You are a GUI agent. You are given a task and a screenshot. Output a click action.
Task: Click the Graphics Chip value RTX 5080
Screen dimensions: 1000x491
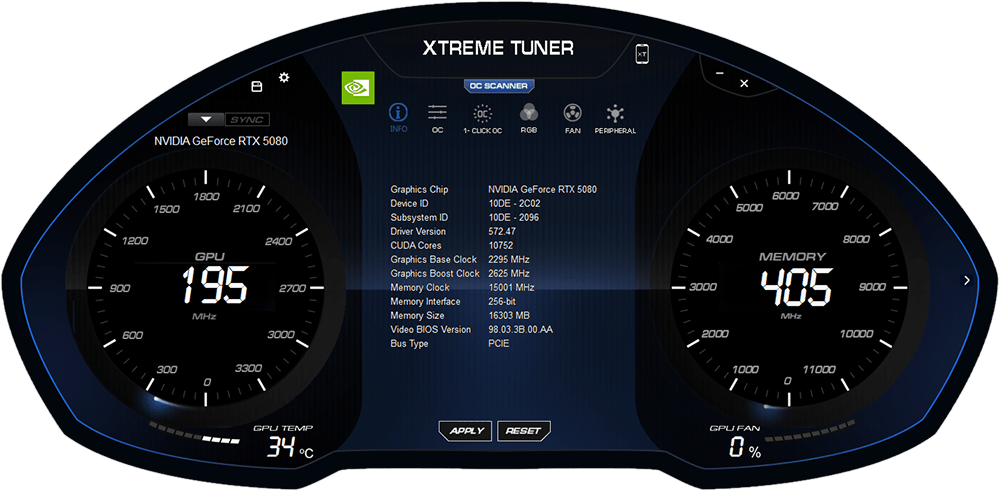click(543, 189)
